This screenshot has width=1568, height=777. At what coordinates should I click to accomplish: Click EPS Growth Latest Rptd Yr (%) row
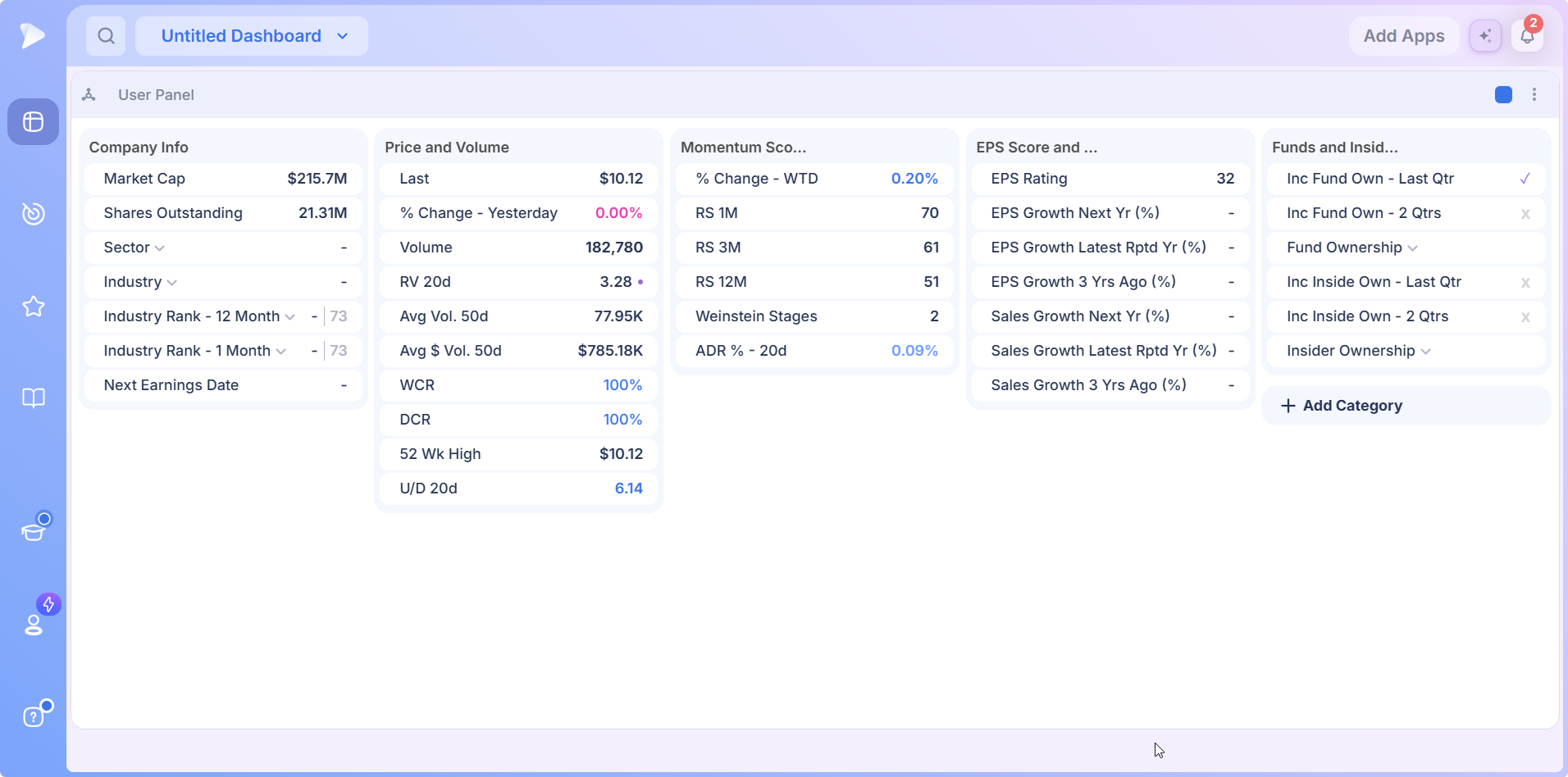click(1111, 248)
